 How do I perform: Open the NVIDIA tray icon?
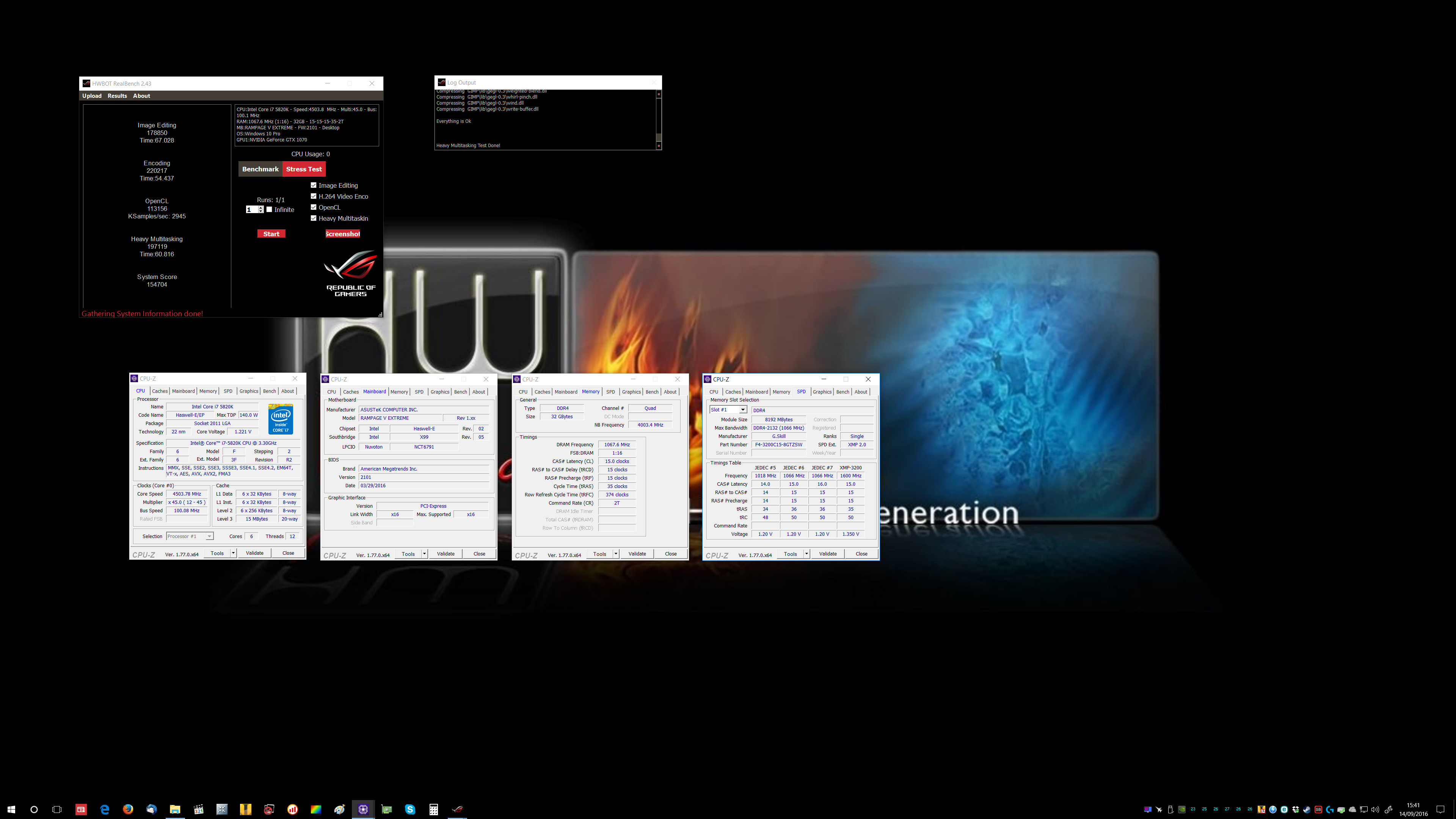coord(1182,810)
